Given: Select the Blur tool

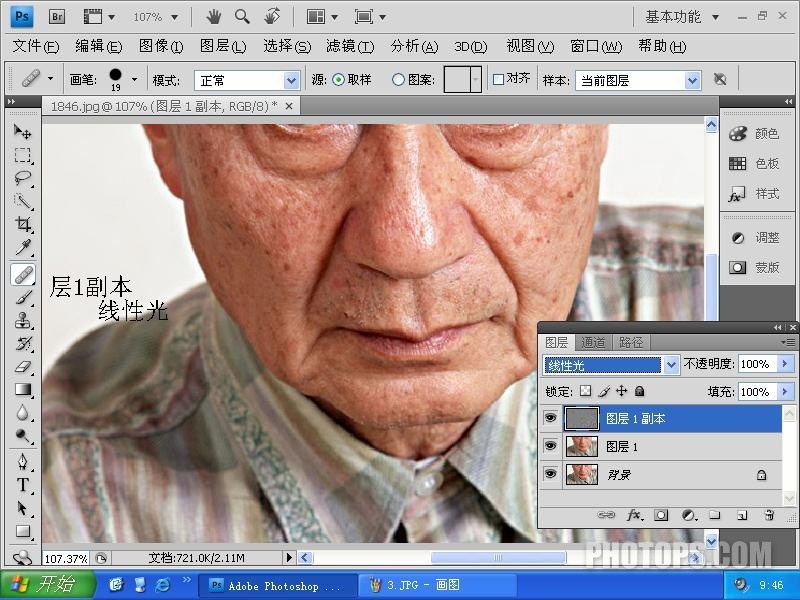Looking at the screenshot, I should pos(22,412).
